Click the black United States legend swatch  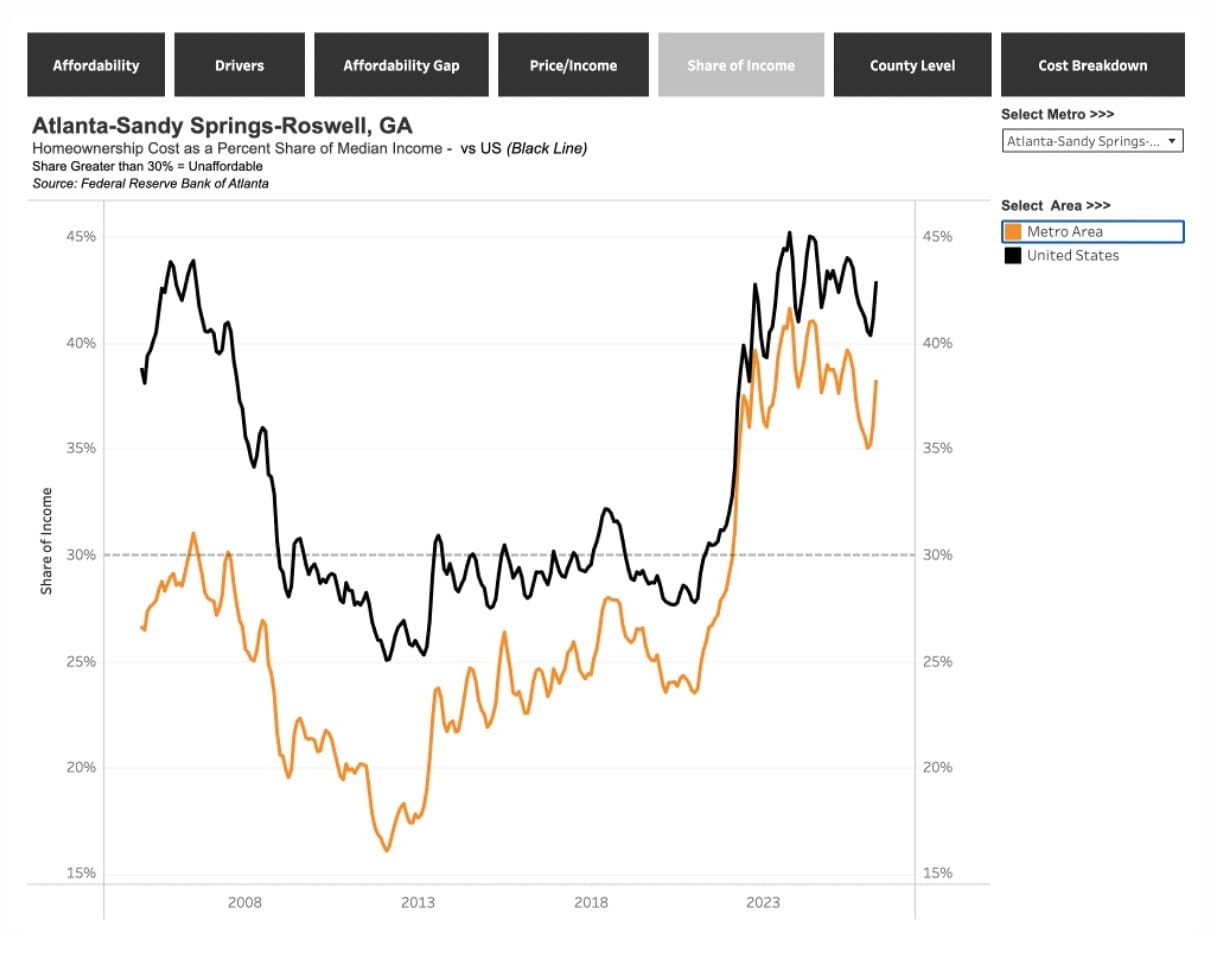click(x=1013, y=256)
